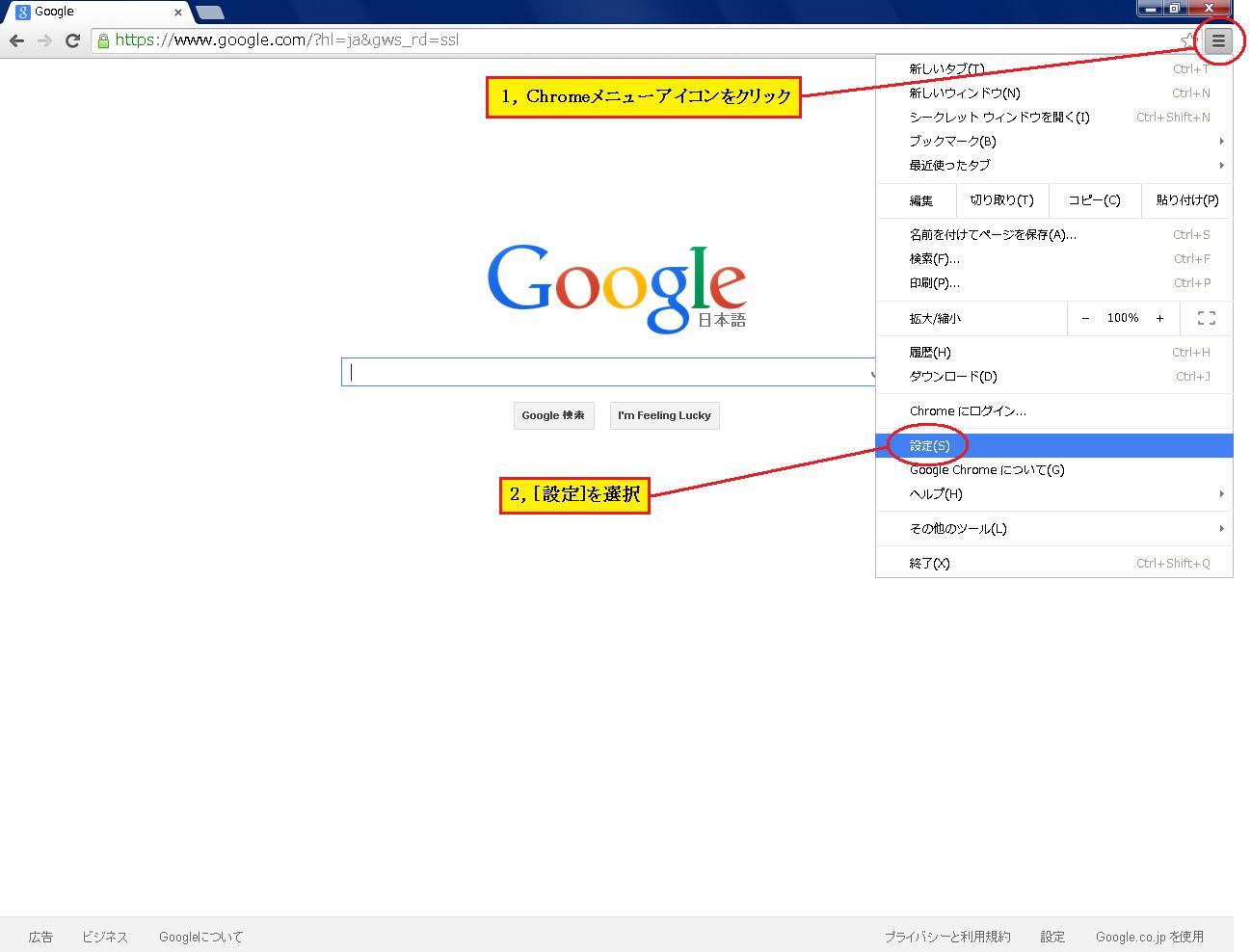
Task: Select the highlighted 設定(S) menu item
Action: click(1054, 446)
